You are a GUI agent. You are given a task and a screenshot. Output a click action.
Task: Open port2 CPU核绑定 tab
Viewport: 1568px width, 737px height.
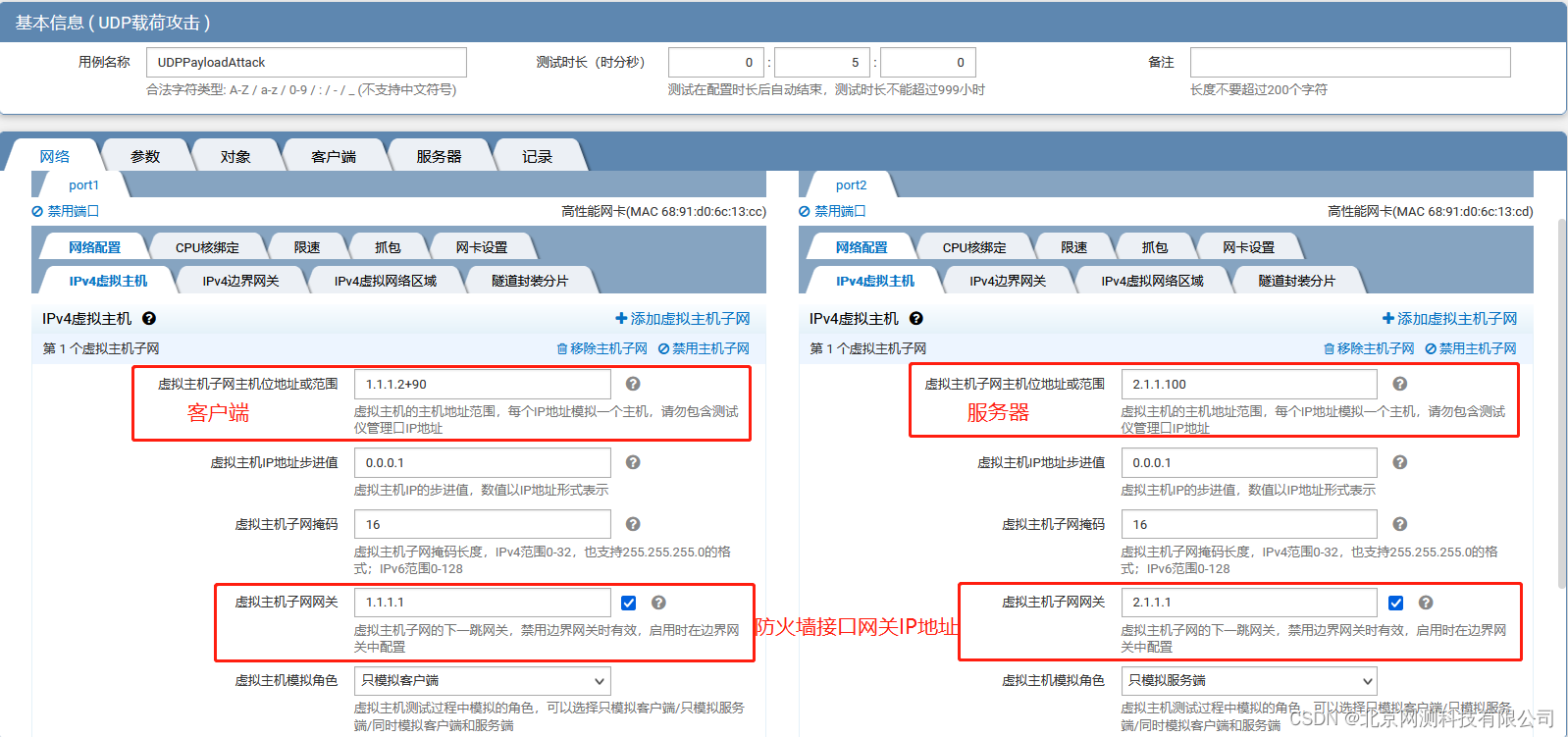[x=974, y=247]
